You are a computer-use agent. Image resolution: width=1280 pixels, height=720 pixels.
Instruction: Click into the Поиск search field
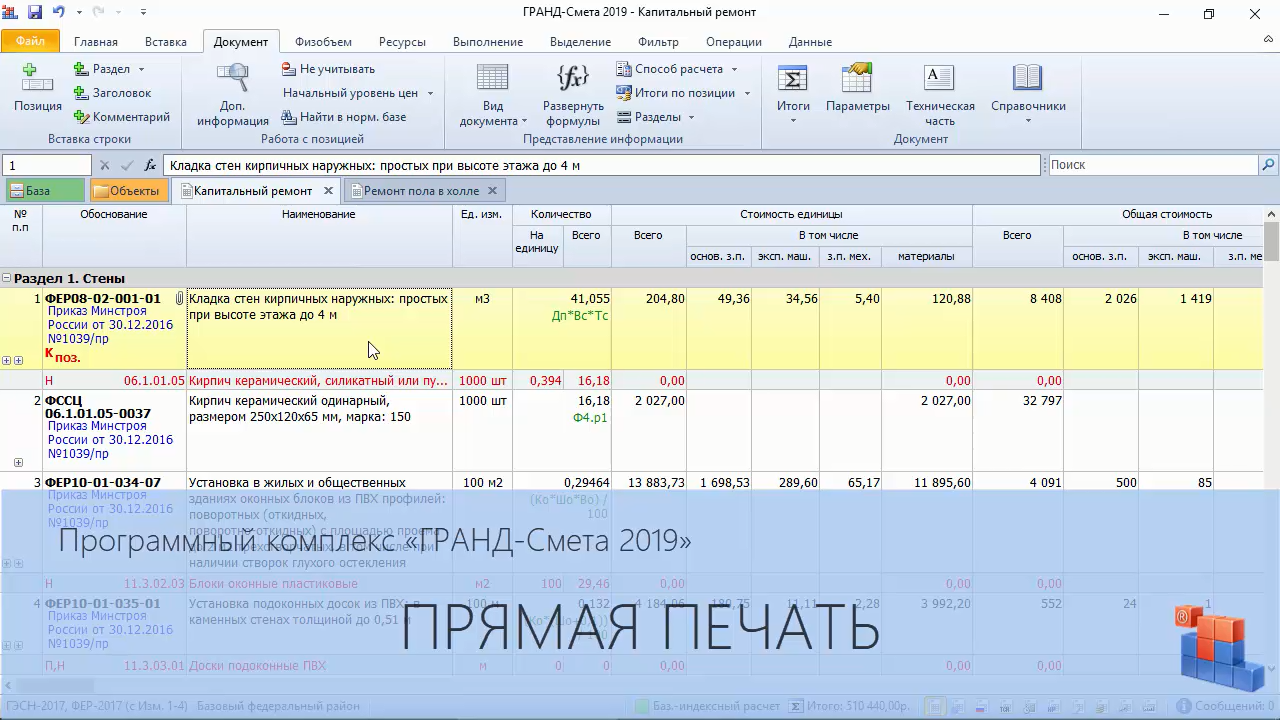pyautogui.click(x=1153, y=165)
